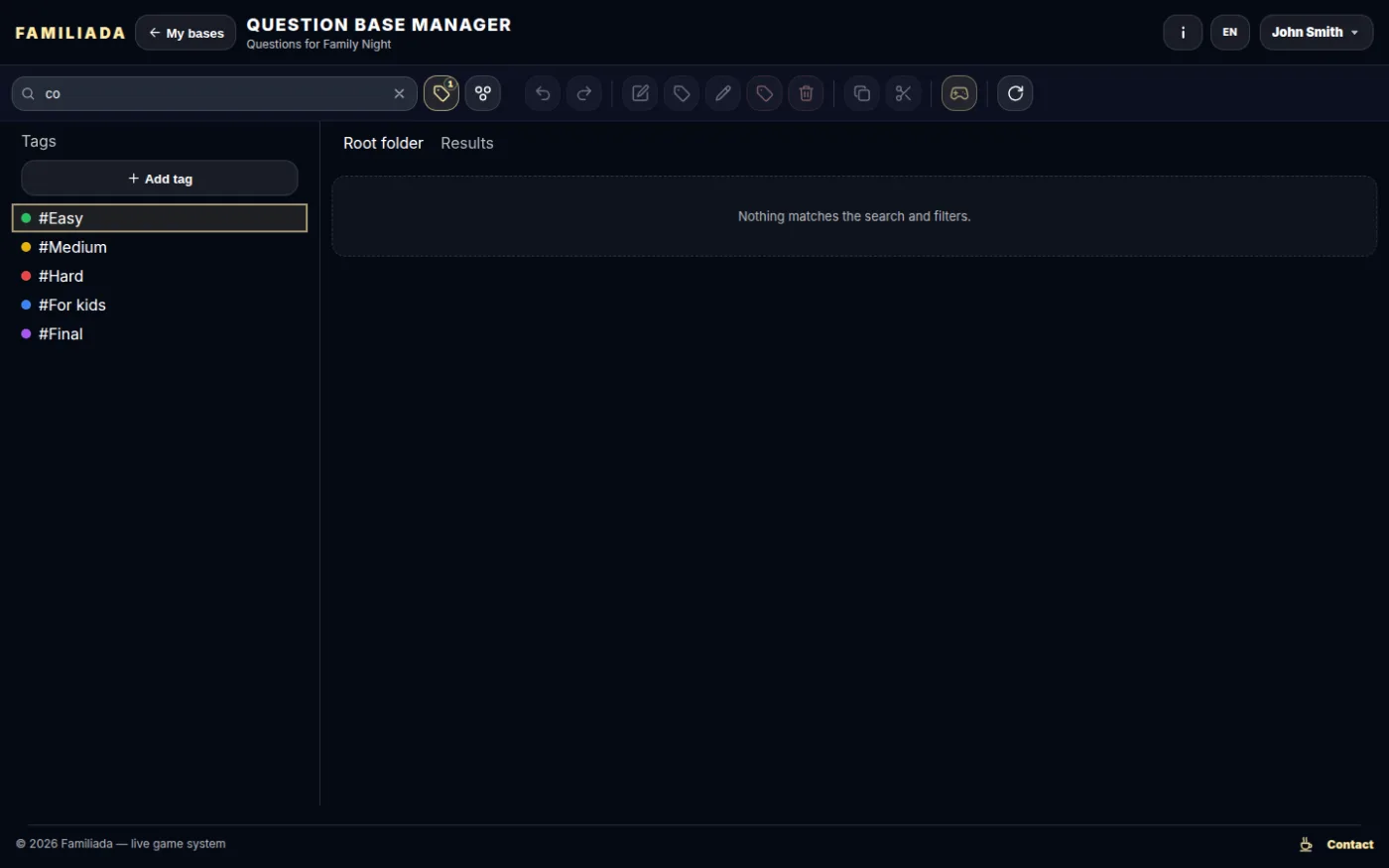This screenshot has height=868, width=1389.
Task: Click the gamepad game mode icon
Action: click(x=959, y=93)
